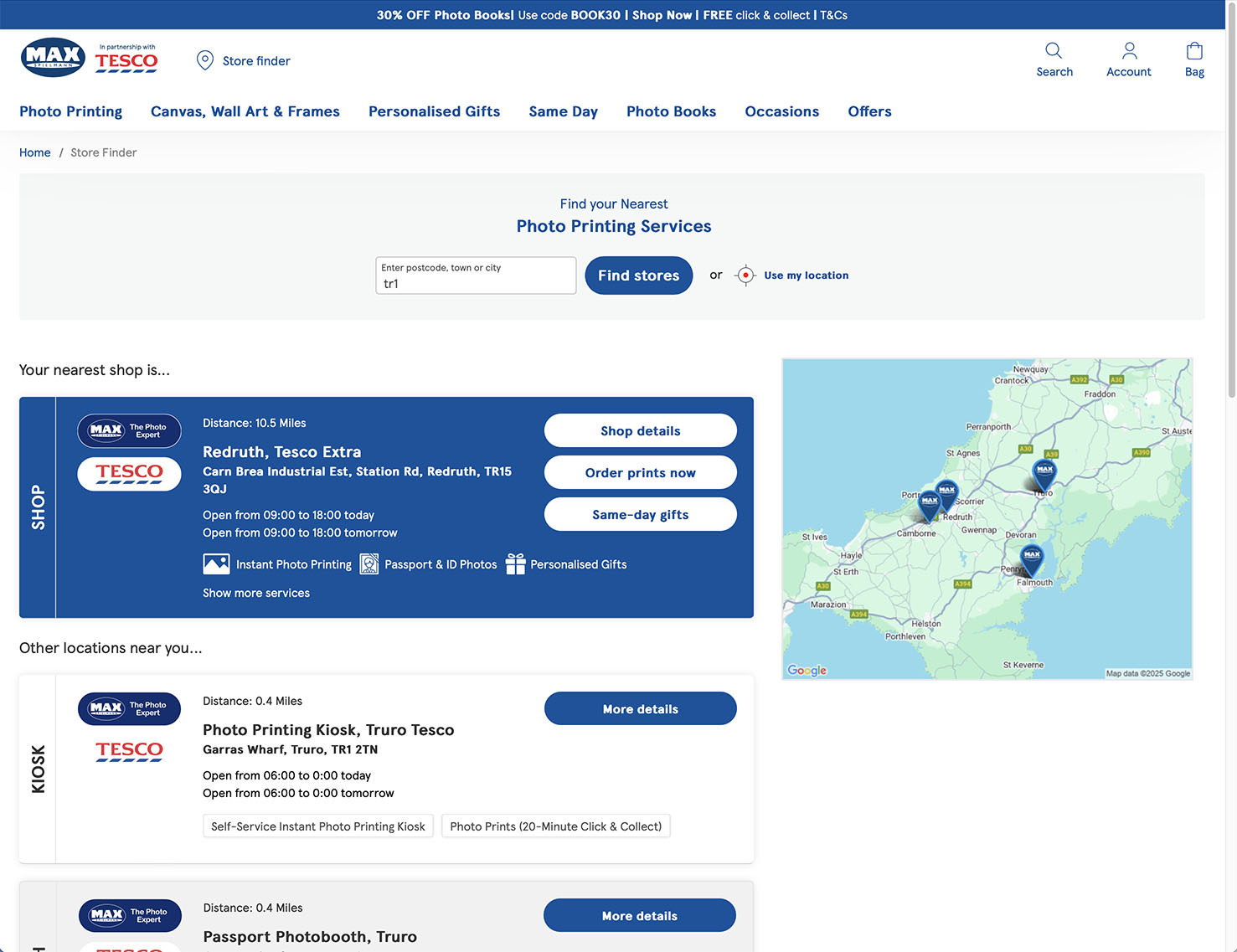This screenshot has height=952, width=1237.
Task: Click Tesco logo in Redruth shop card
Action: pos(129,474)
